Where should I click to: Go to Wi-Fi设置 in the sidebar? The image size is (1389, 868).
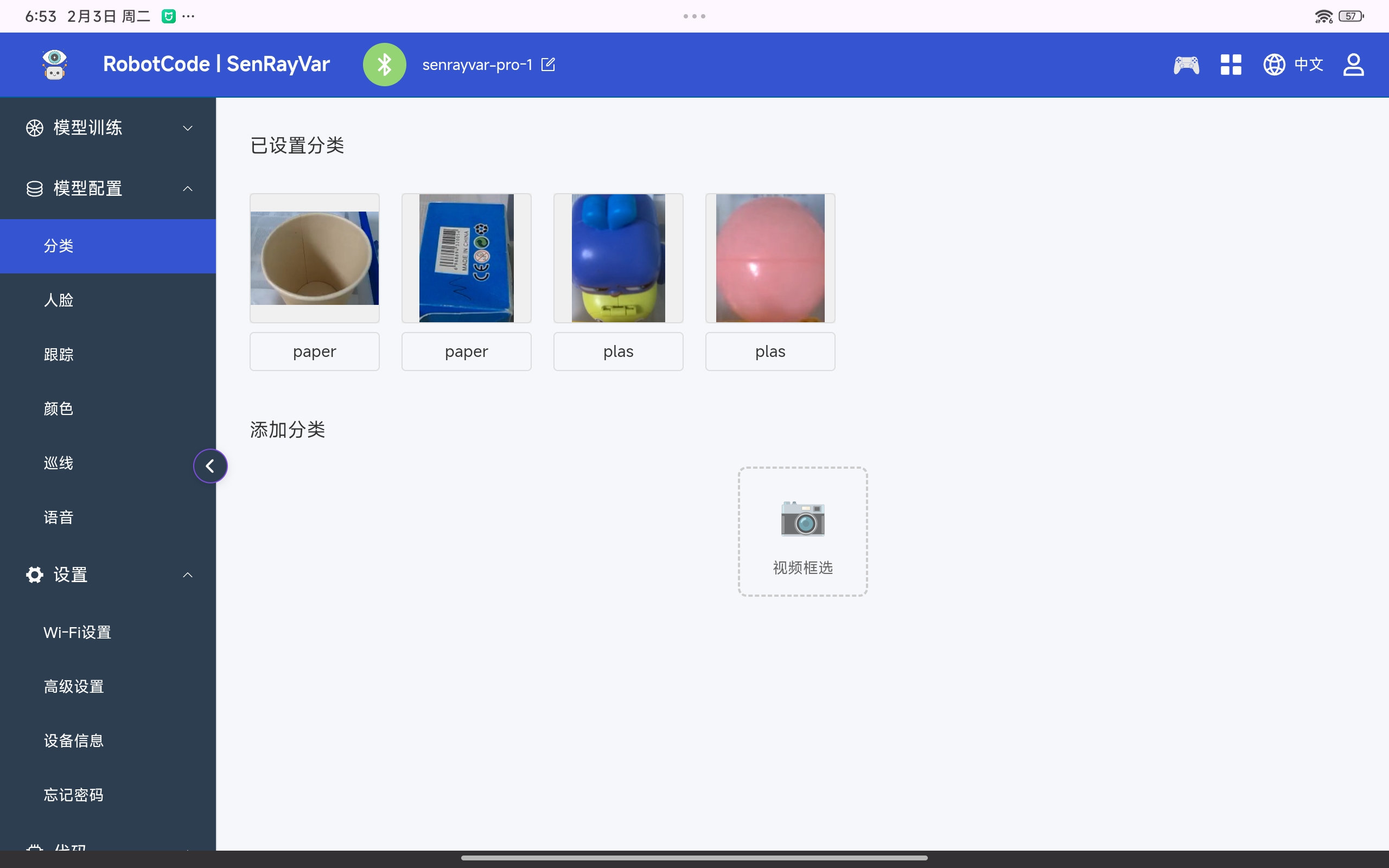(x=78, y=632)
